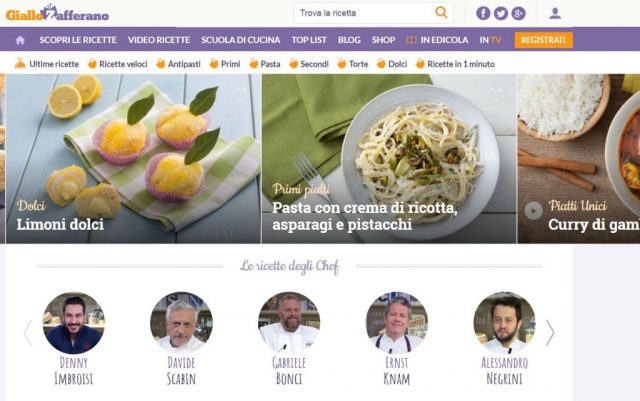The width and height of the screenshot is (640, 401).
Task: Click the Registrati button
Action: click(x=543, y=40)
